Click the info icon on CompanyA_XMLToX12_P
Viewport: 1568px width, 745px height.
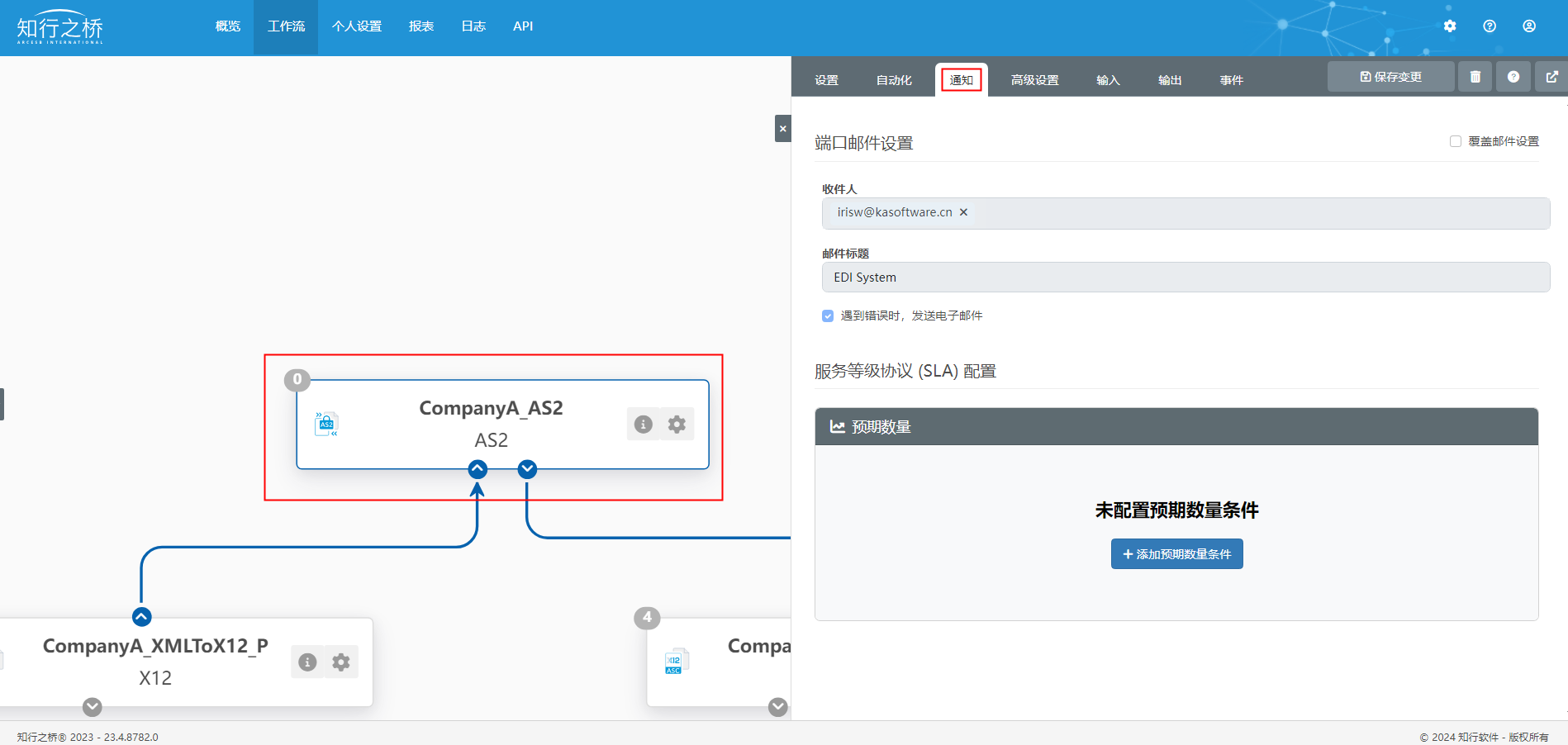[x=307, y=662]
